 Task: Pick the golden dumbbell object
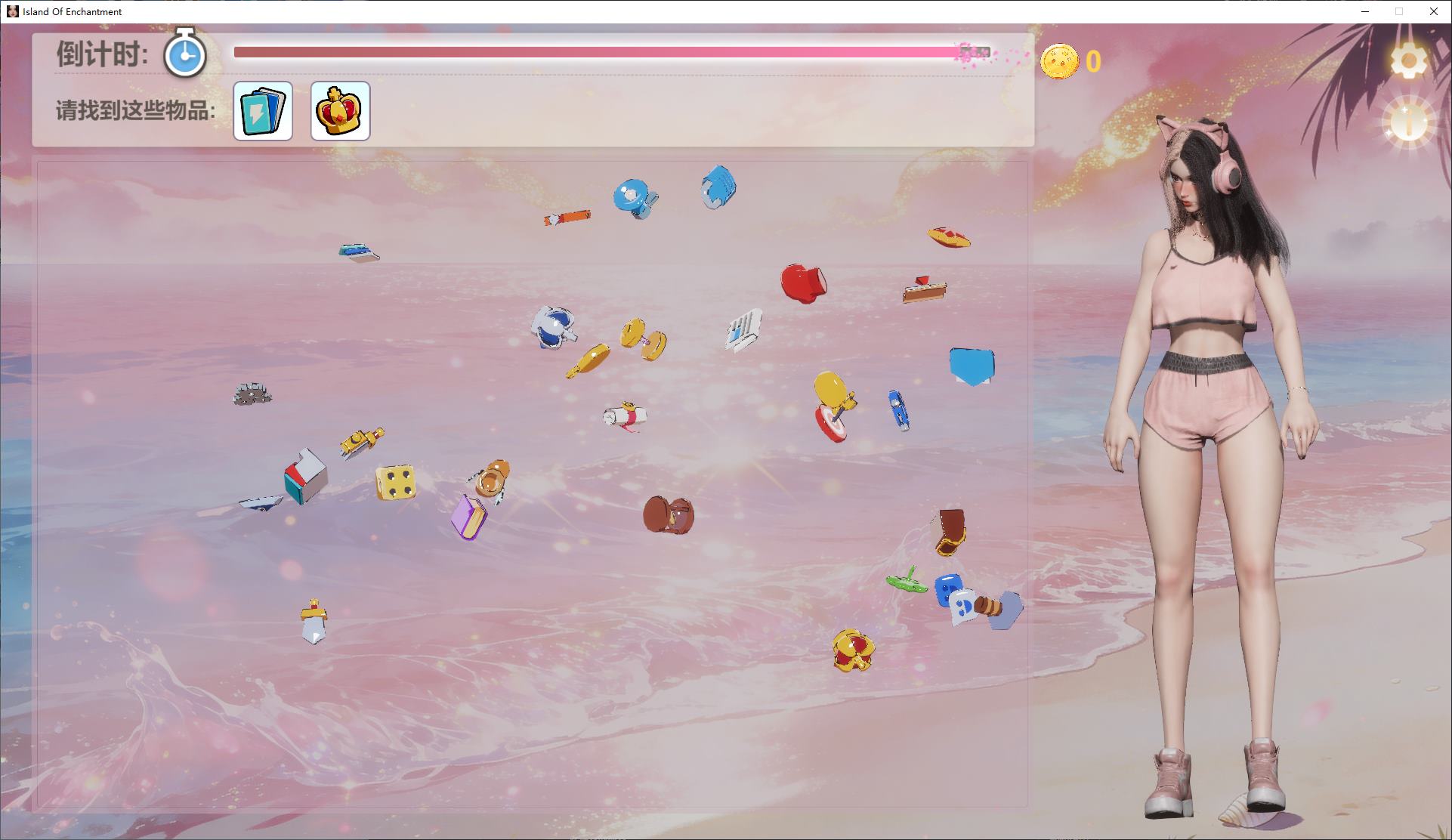(x=644, y=339)
